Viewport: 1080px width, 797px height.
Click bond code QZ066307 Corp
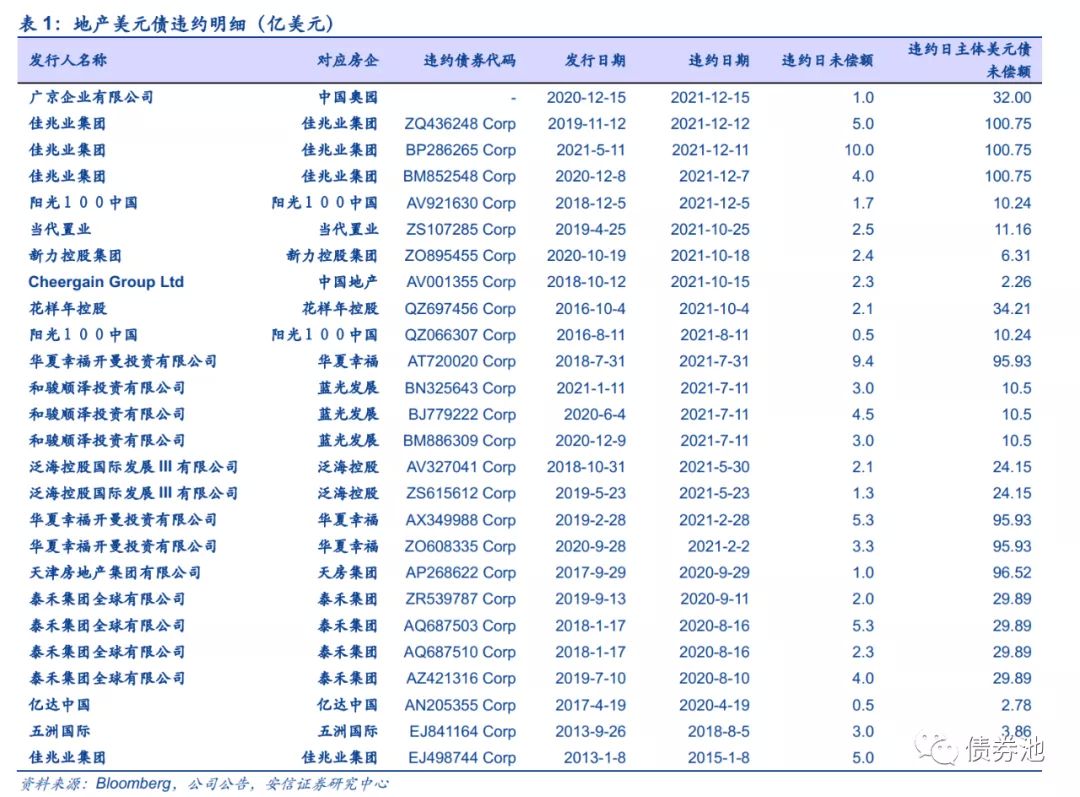click(x=460, y=335)
